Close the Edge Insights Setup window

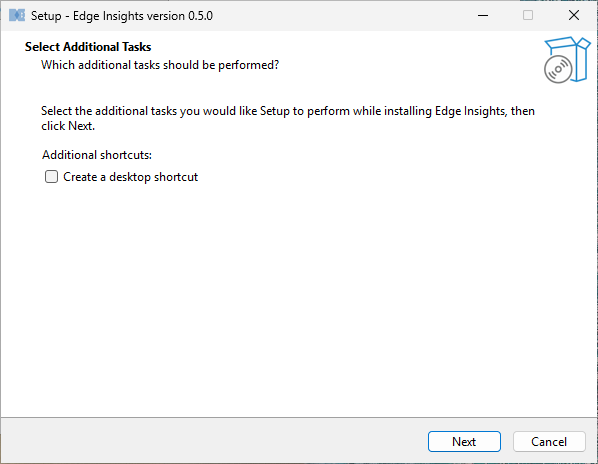574,16
